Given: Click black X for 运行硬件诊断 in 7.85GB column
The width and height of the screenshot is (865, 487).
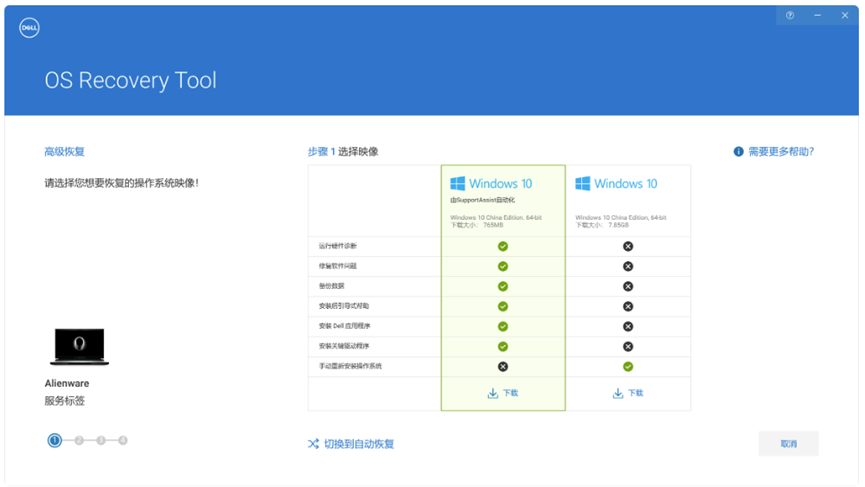Looking at the screenshot, I should coord(628,247).
